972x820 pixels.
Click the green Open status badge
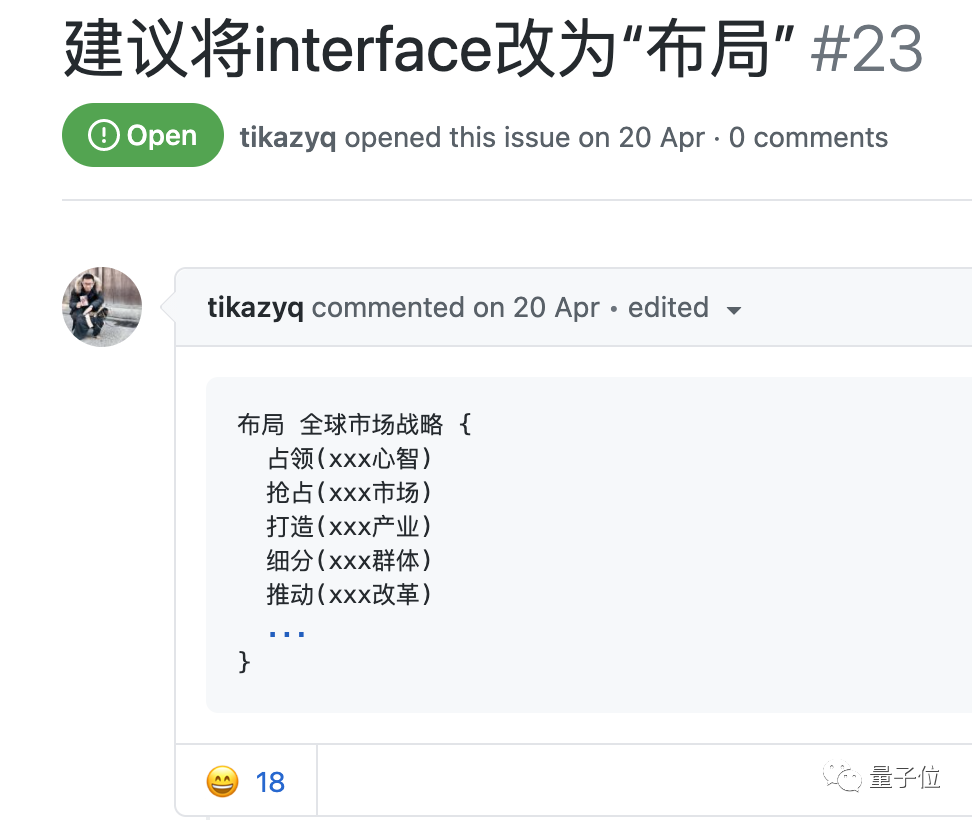(x=142, y=136)
